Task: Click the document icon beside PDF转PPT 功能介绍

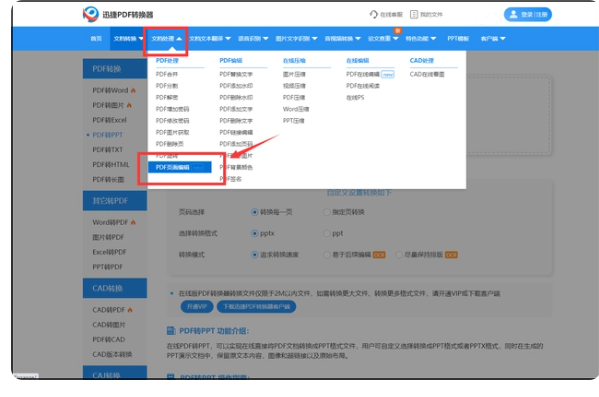Action: coord(171,331)
